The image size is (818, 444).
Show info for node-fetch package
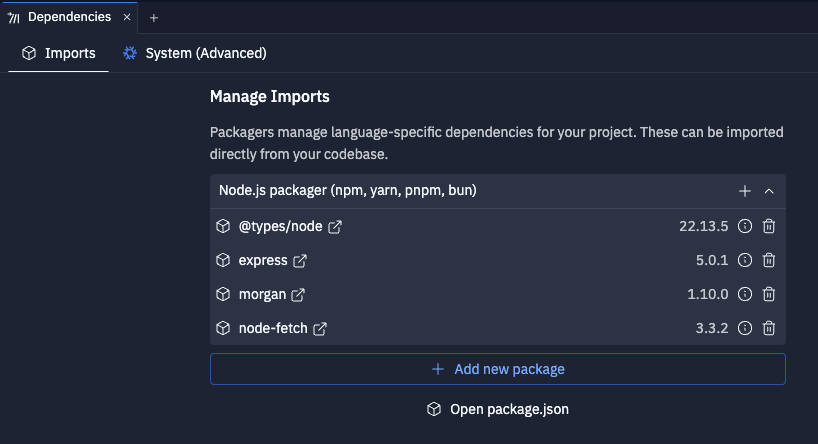tap(745, 328)
